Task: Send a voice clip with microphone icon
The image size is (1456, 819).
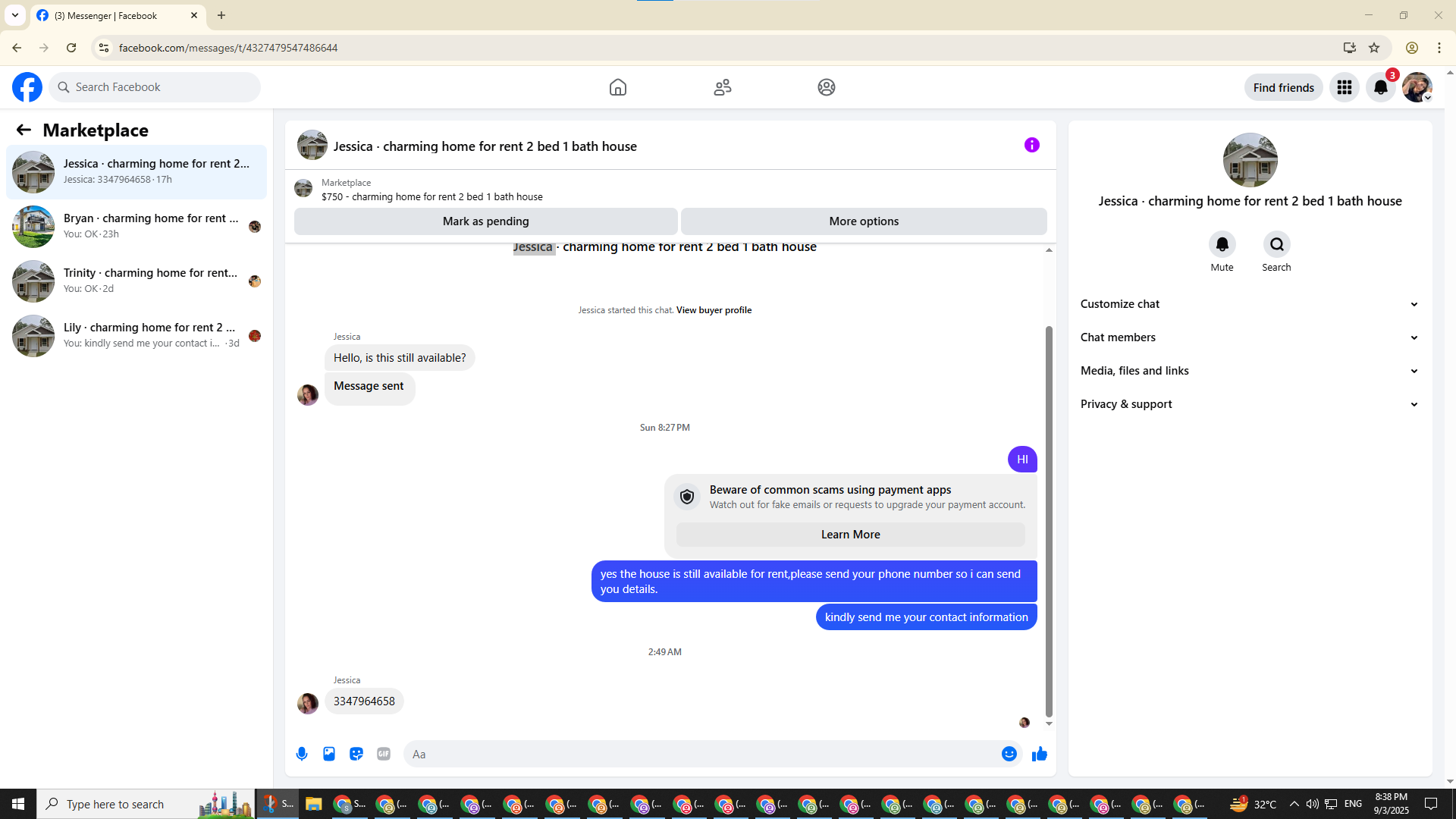Action: (302, 754)
